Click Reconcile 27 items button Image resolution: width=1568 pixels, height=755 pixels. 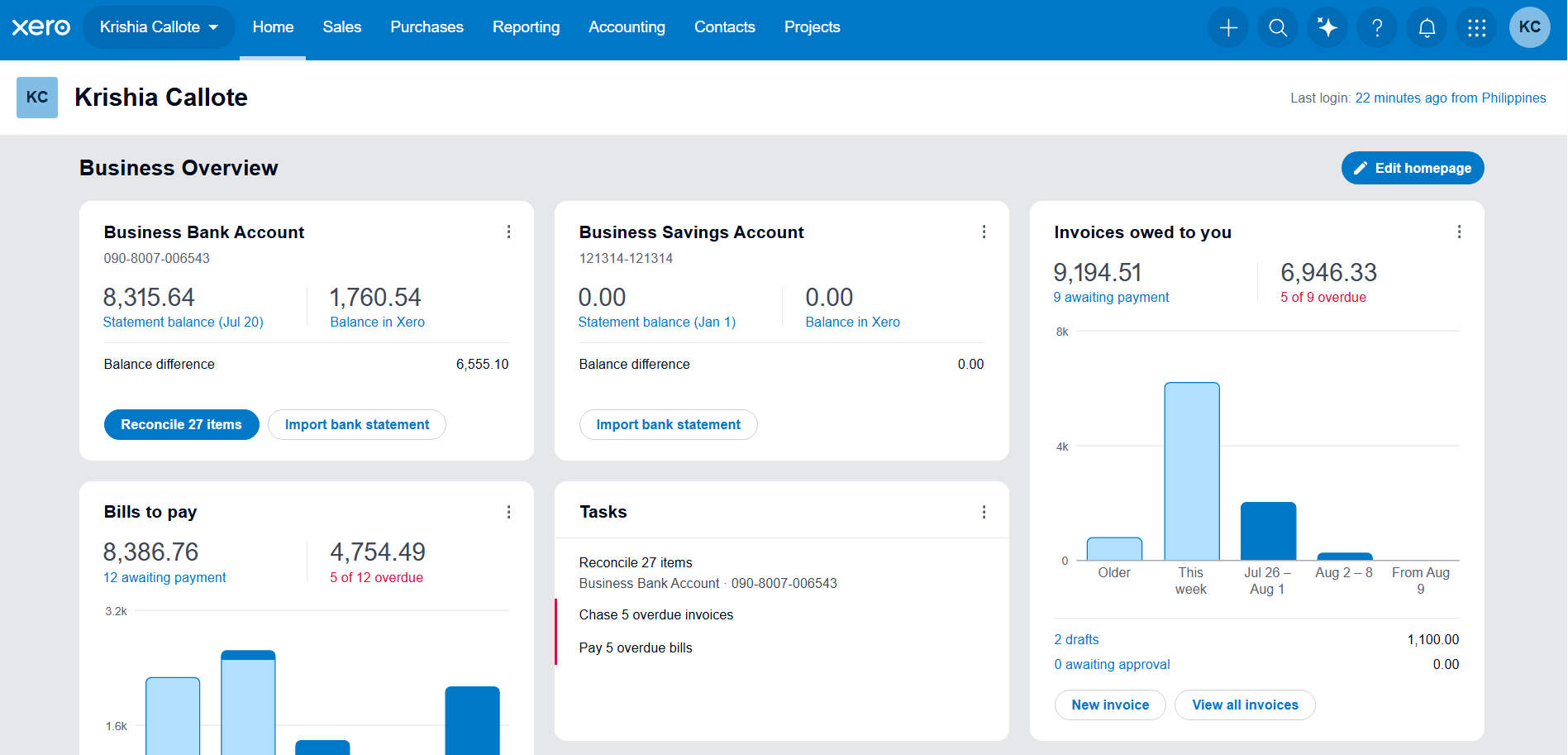coord(181,425)
